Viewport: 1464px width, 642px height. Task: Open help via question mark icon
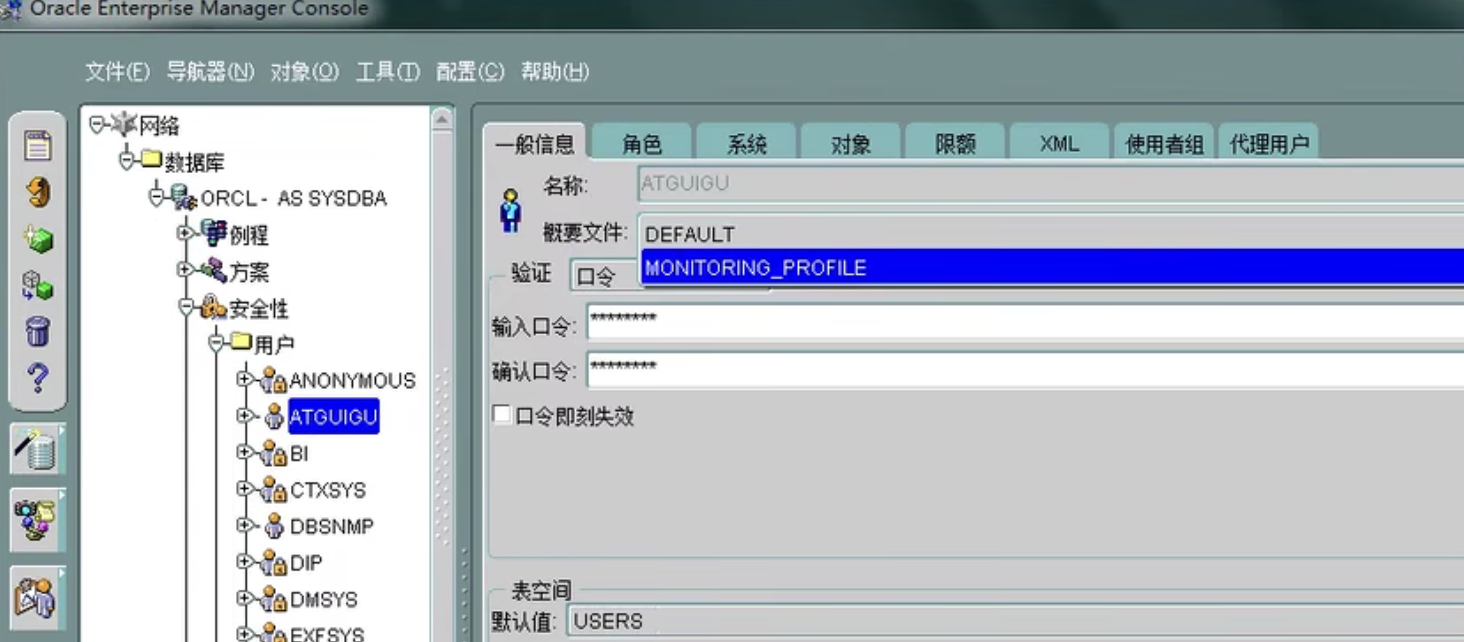[x=38, y=377]
